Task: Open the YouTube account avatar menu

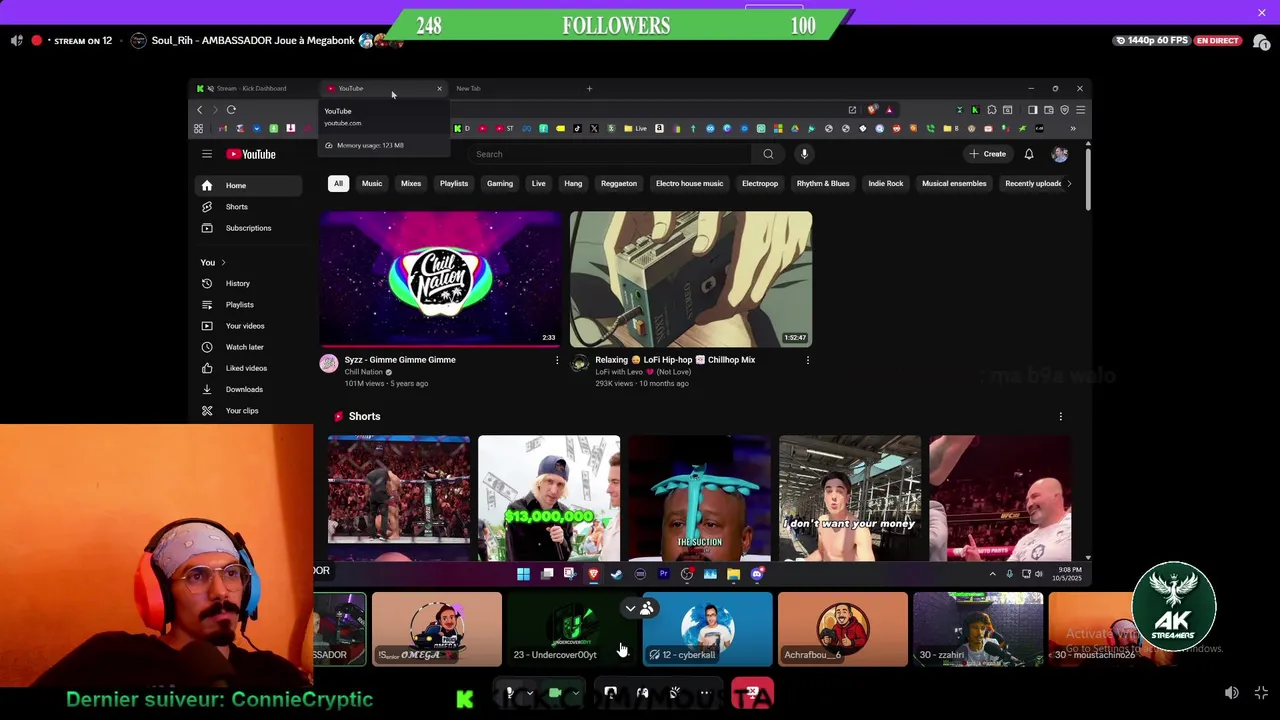Action: point(1060,154)
